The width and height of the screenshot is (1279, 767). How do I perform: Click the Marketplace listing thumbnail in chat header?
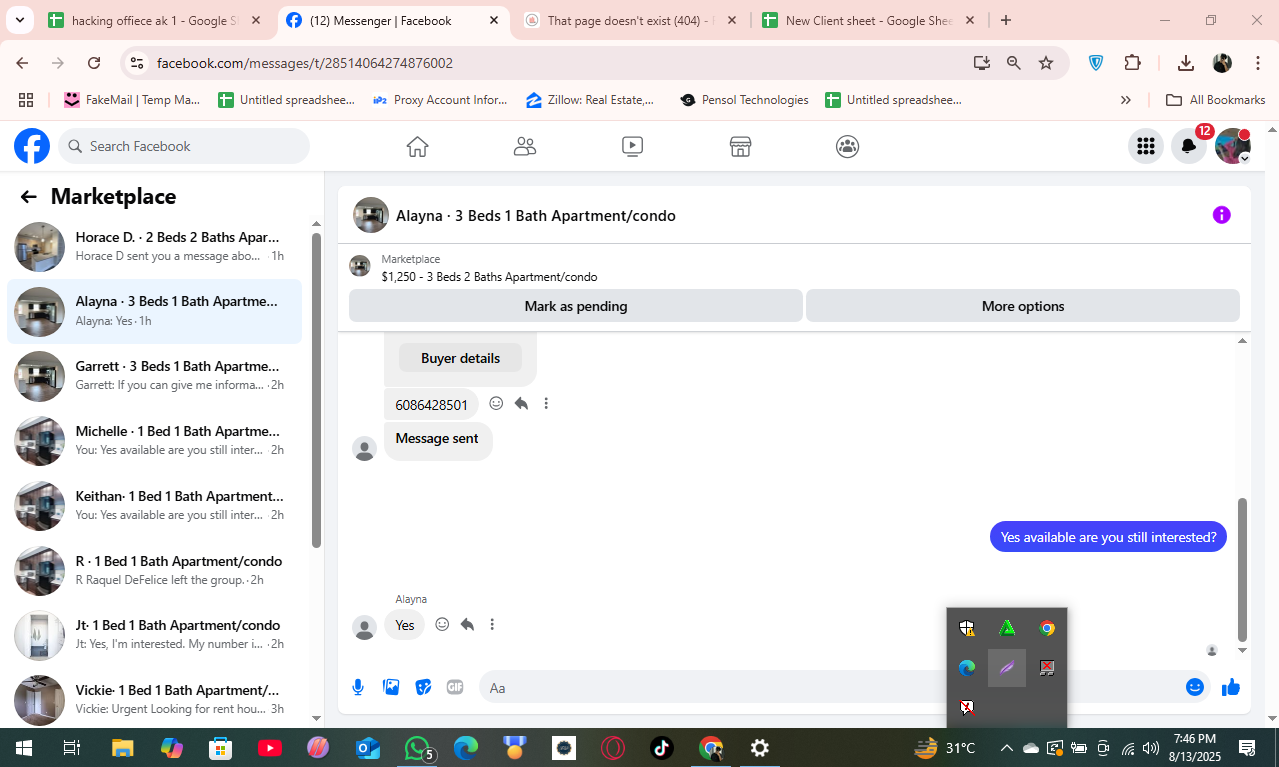(x=371, y=215)
